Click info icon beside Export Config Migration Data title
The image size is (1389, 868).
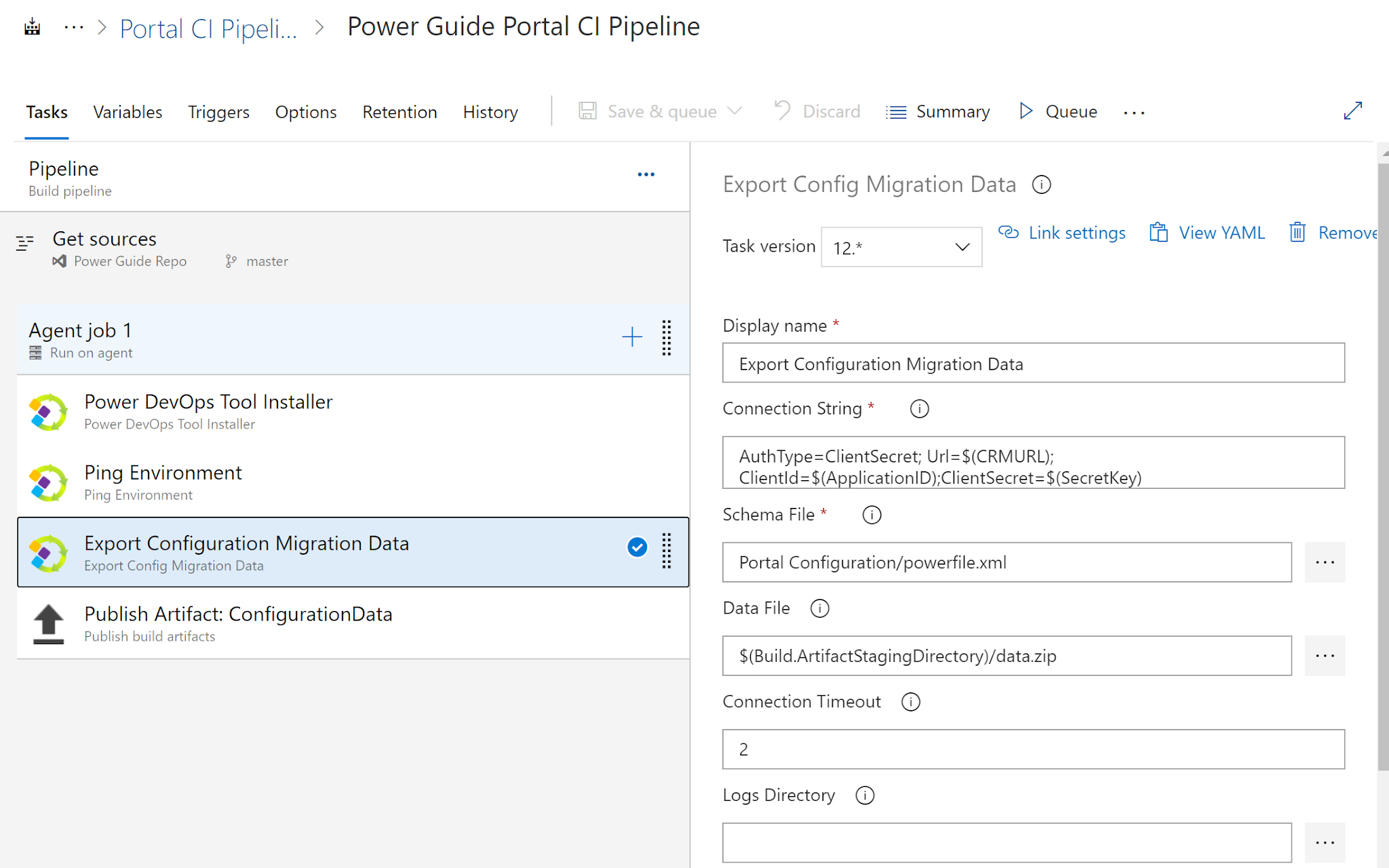(x=1041, y=184)
